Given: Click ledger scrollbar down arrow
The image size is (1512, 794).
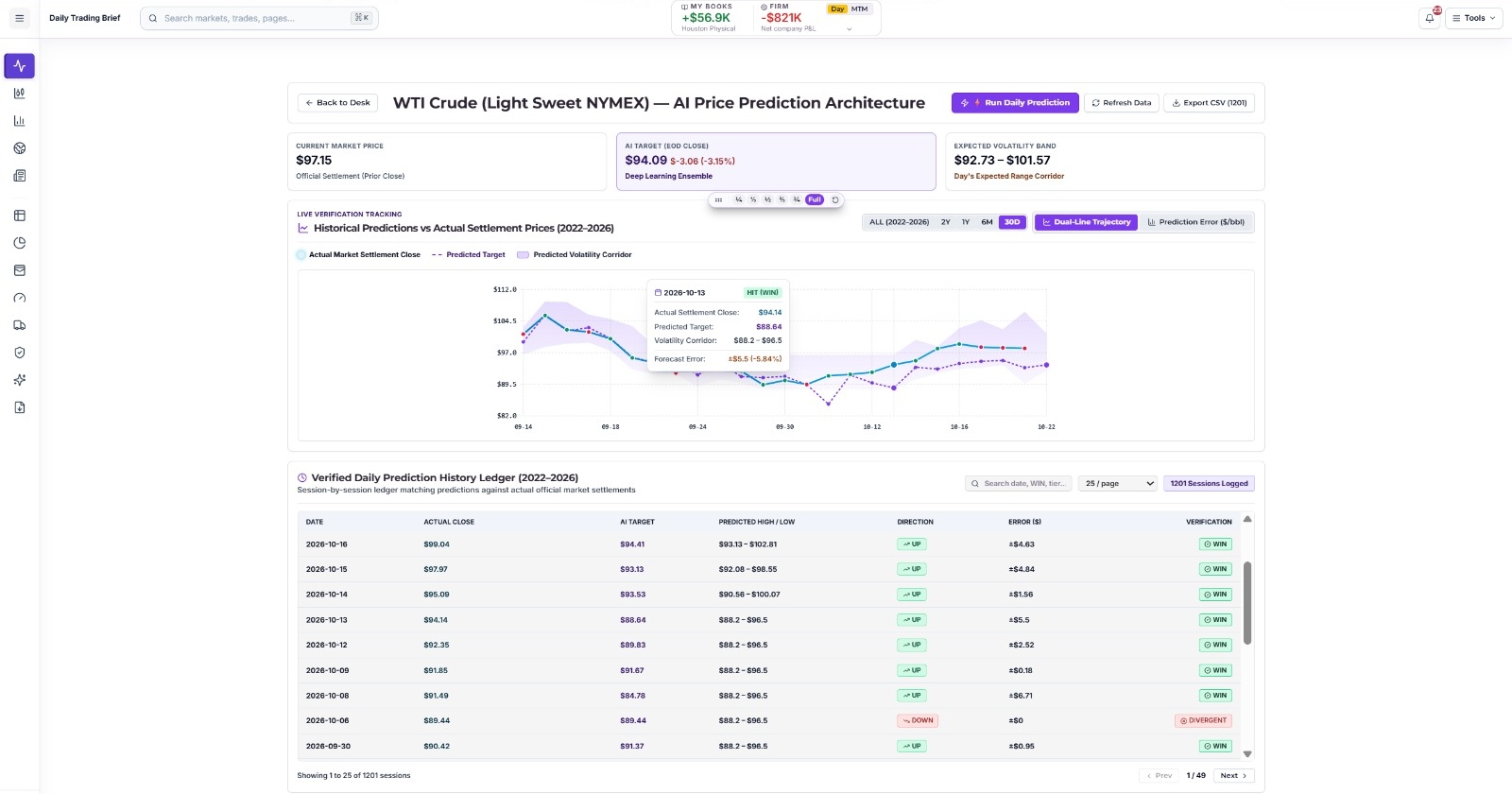Looking at the screenshot, I should pos(1247,753).
